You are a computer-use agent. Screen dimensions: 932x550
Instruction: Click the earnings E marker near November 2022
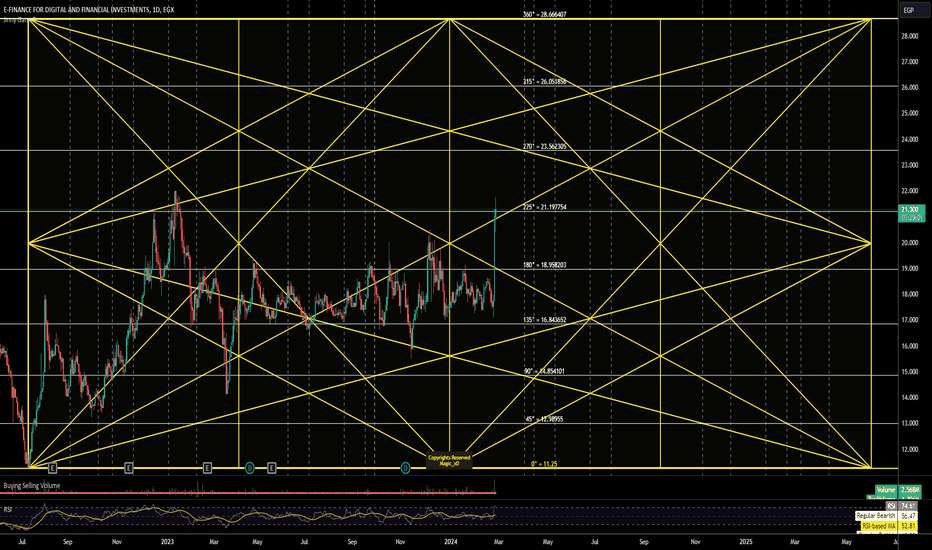[128, 469]
